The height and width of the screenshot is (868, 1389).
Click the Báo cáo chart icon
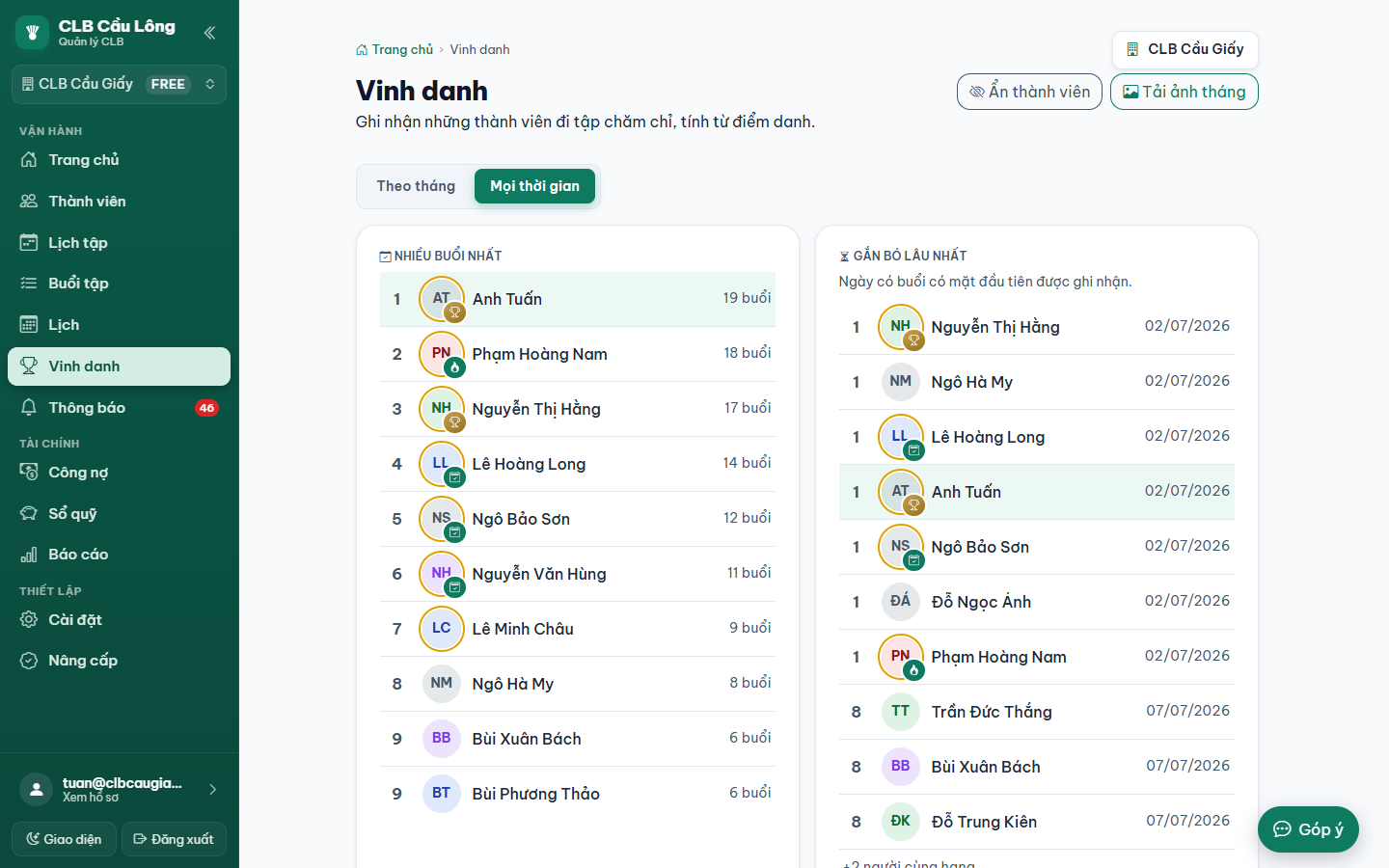29,555
